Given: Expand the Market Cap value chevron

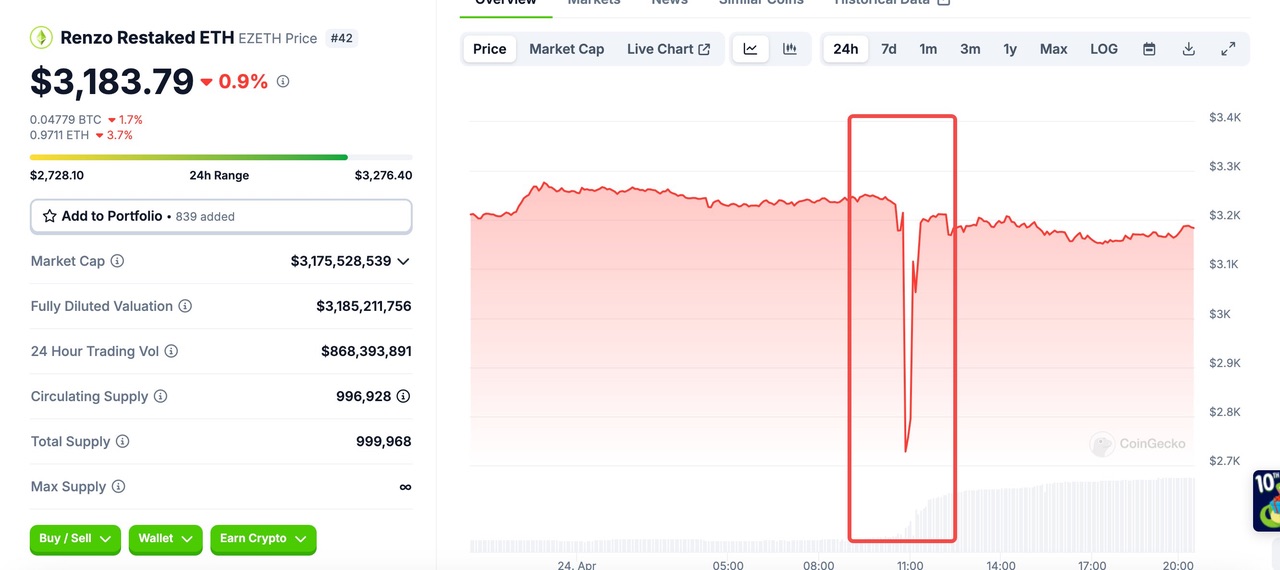Looking at the screenshot, I should click(x=403, y=261).
